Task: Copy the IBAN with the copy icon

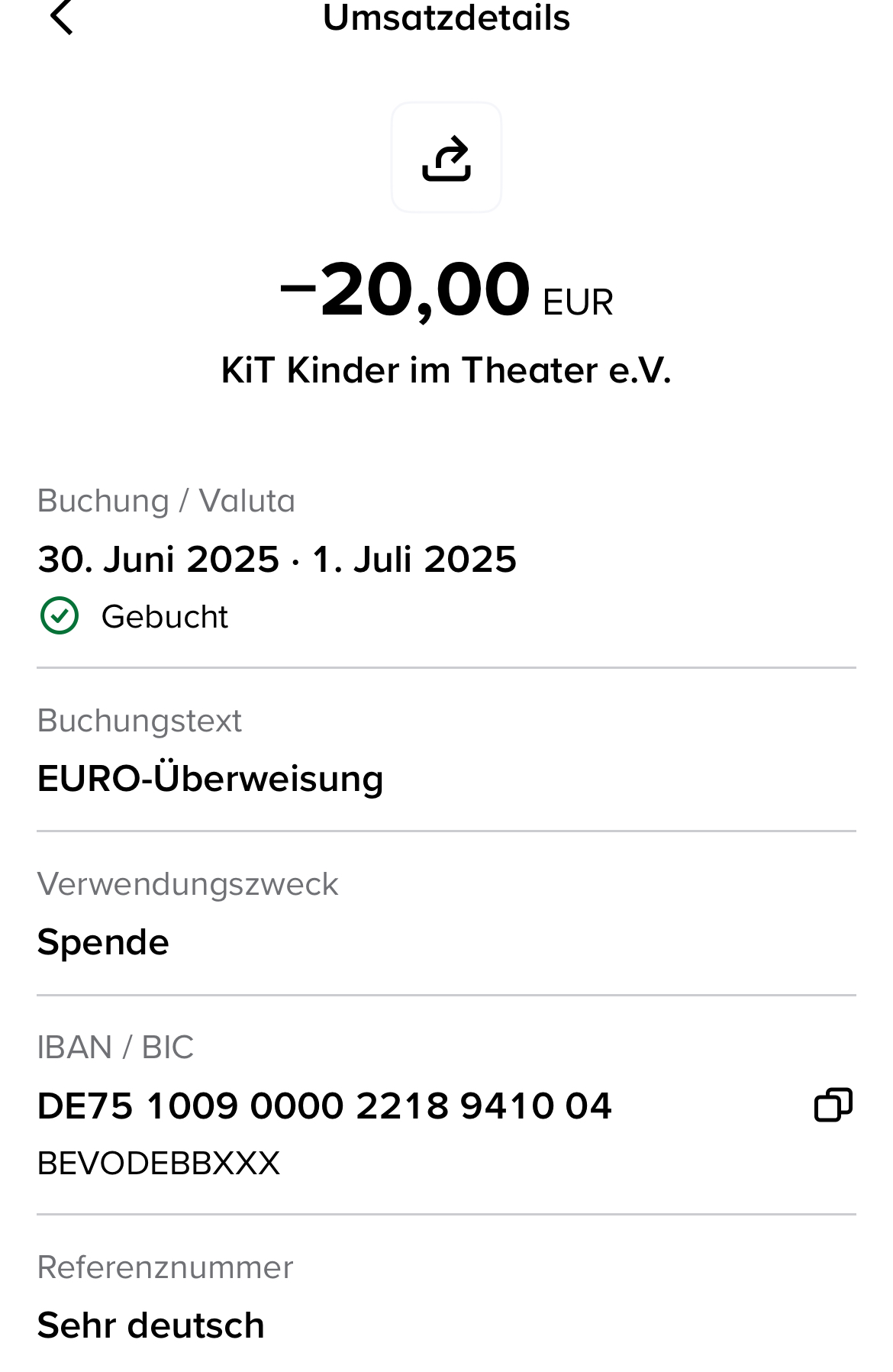Action: coord(833,1105)
